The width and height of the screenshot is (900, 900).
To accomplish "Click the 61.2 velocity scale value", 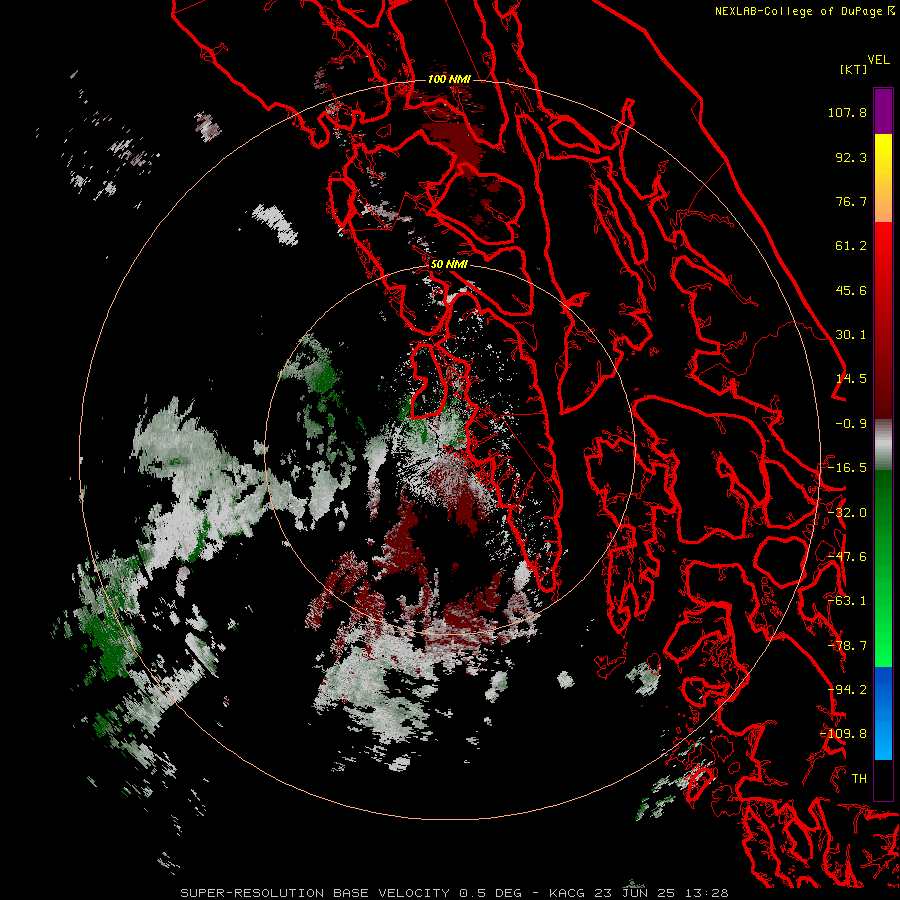I will (x=851, y=246).
